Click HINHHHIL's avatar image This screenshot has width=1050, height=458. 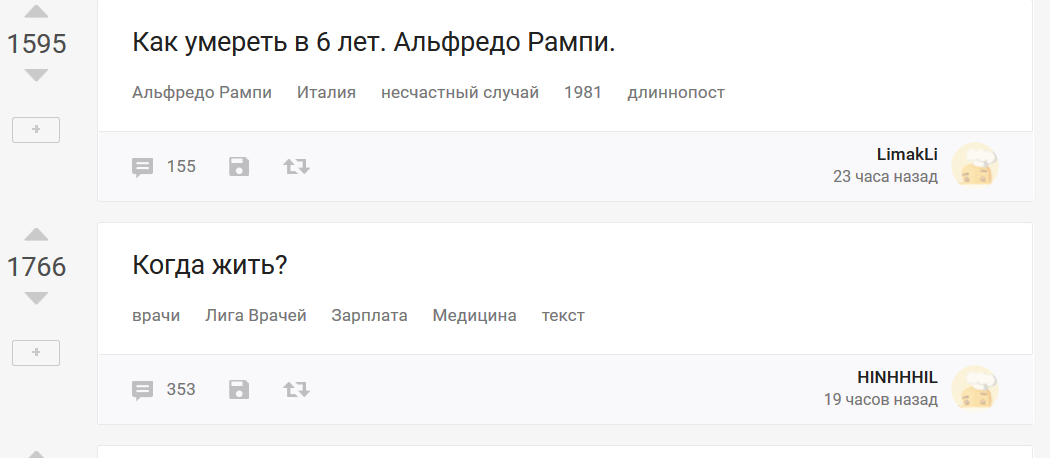(x=974, y=389)
